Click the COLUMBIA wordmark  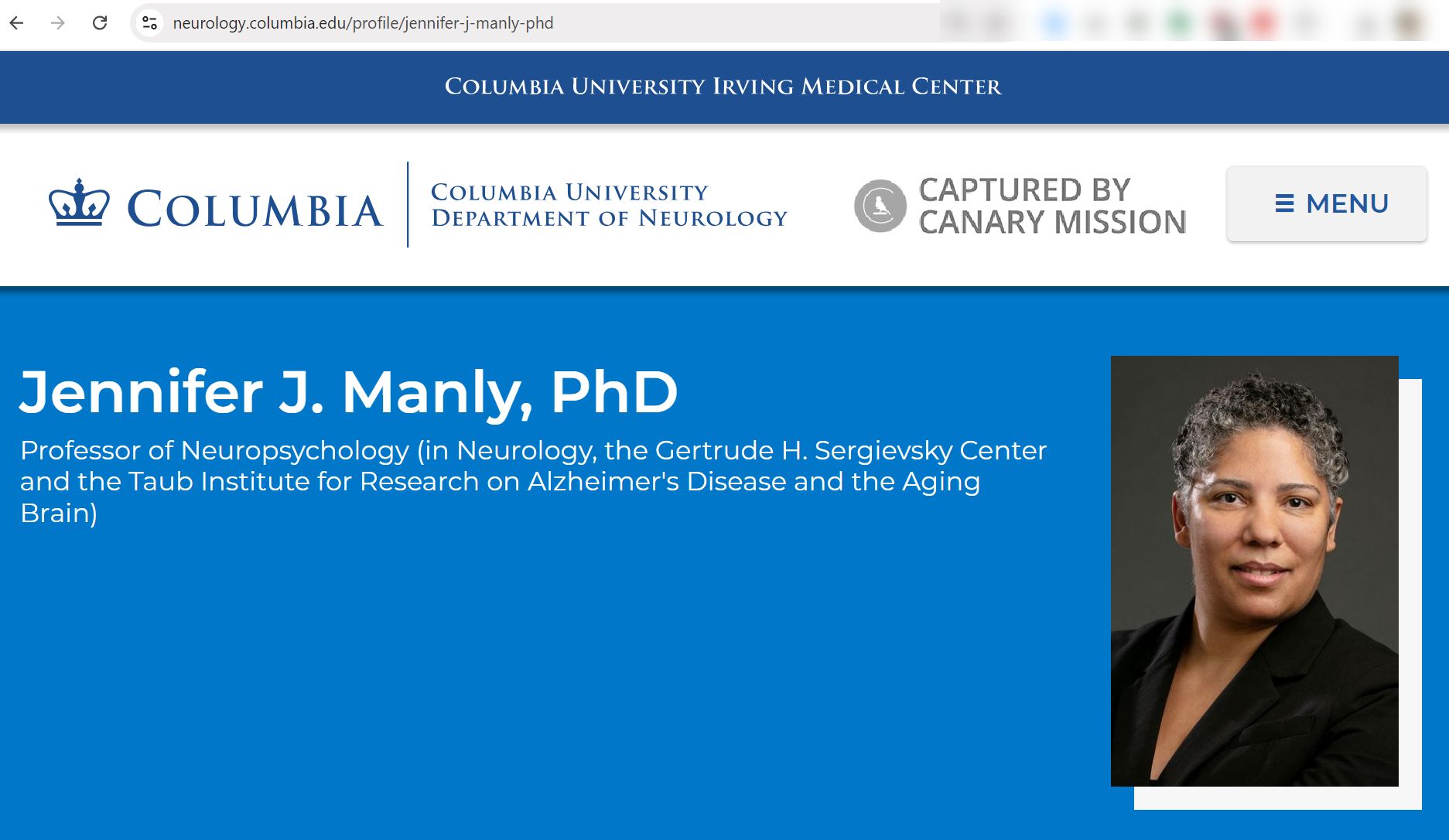(255, 209)
